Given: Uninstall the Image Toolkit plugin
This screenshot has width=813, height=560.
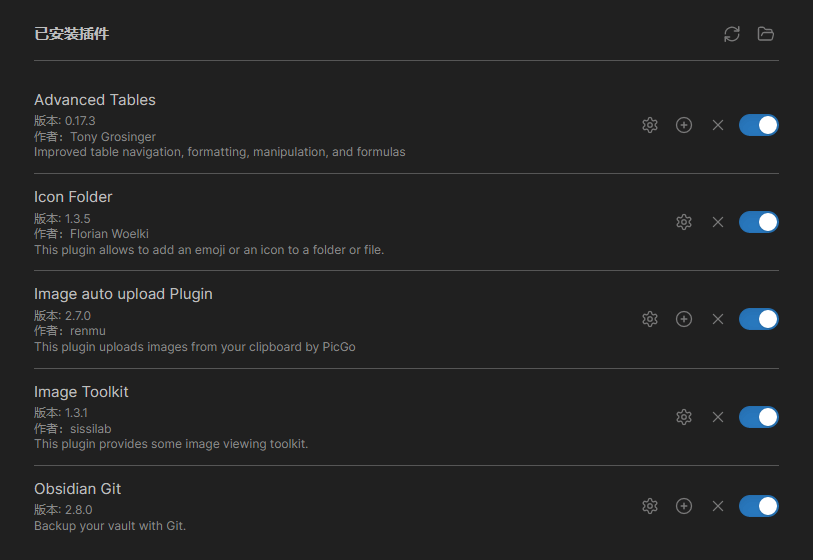Looking at the screenshot, I should pos(718,417).
